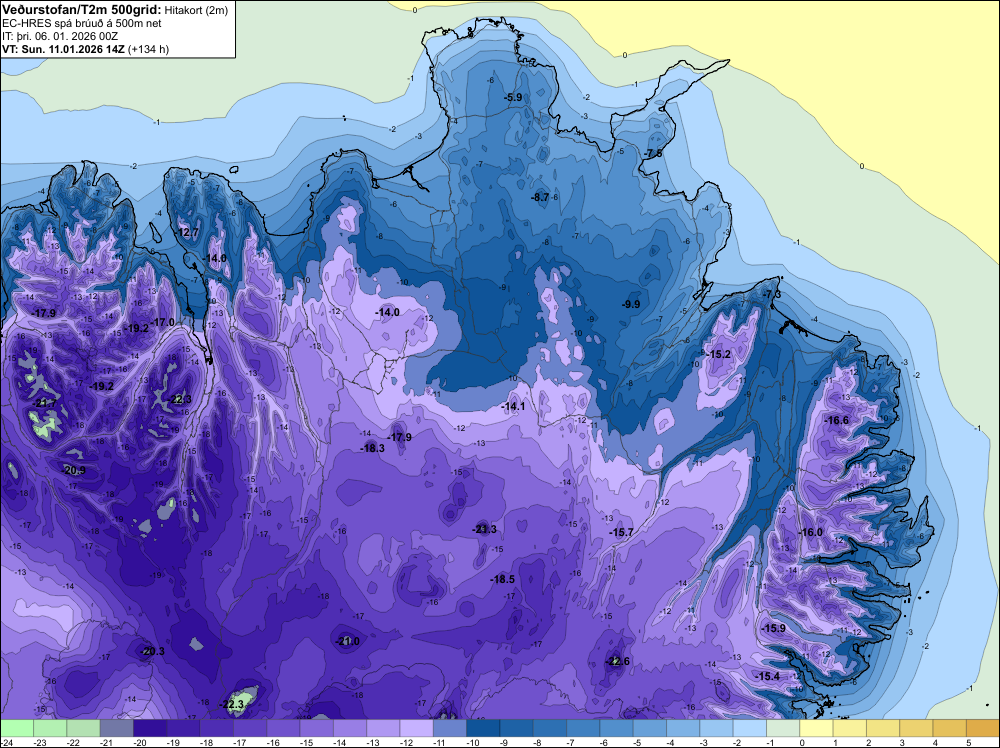Click the -18.3 temperature value
Screen dimensions: 1000x748
coord(372,449)
